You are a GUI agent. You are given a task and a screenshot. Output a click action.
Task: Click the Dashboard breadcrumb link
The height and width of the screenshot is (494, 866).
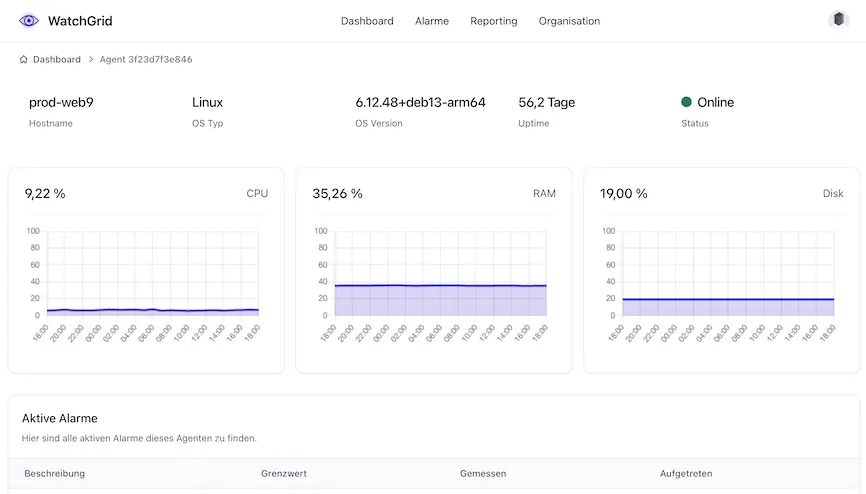click(x=57, y=60)
